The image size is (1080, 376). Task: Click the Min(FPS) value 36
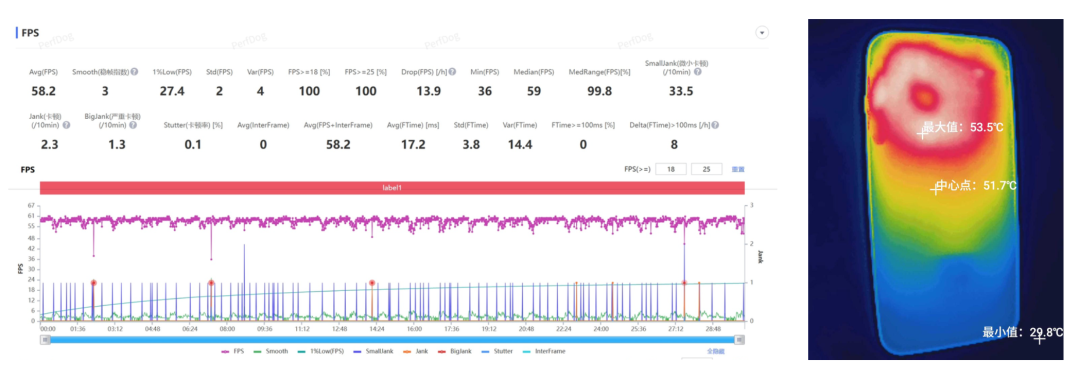(485, 91)
